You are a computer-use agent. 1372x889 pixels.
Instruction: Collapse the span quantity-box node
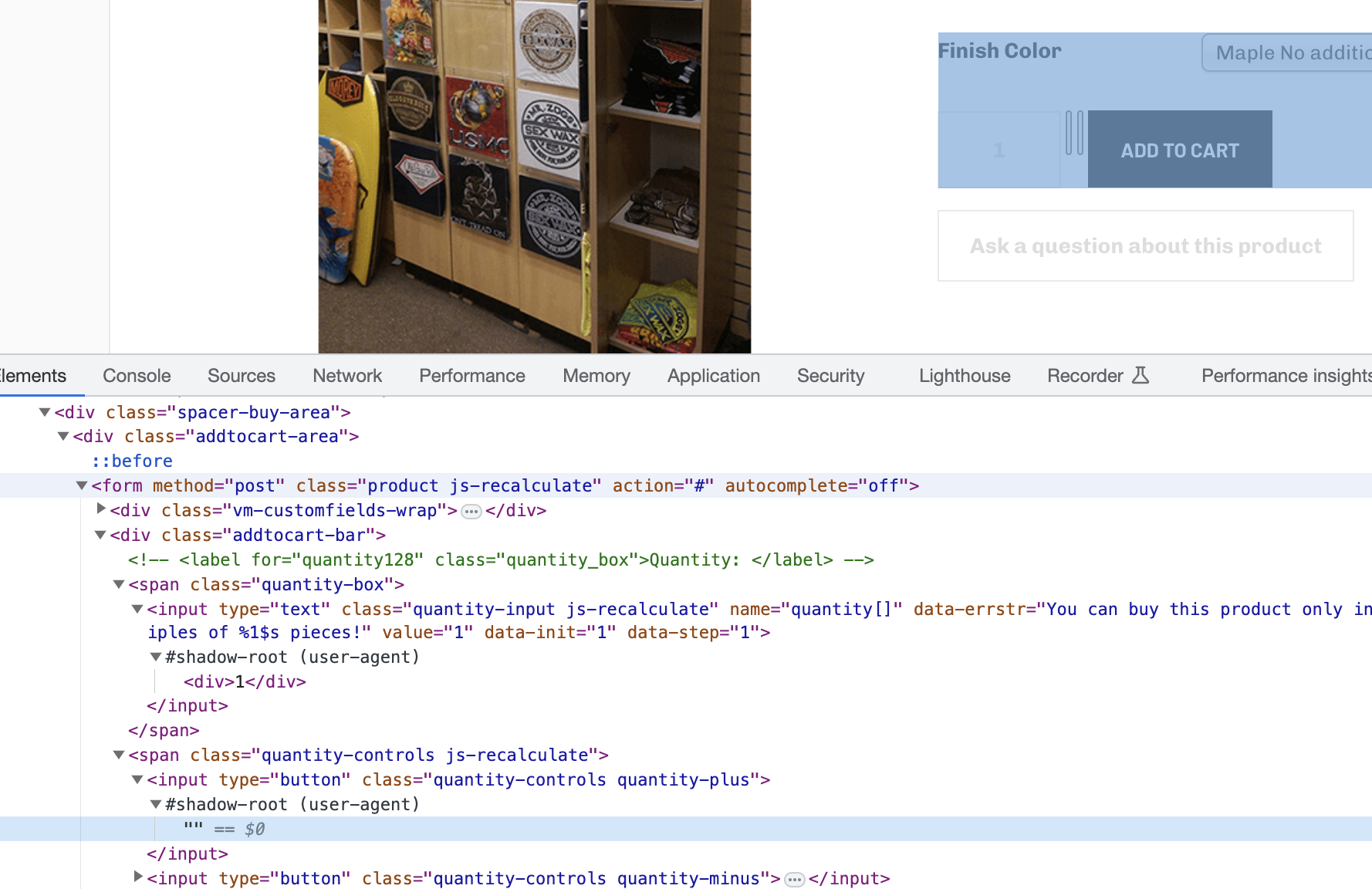tap(119, 585)
